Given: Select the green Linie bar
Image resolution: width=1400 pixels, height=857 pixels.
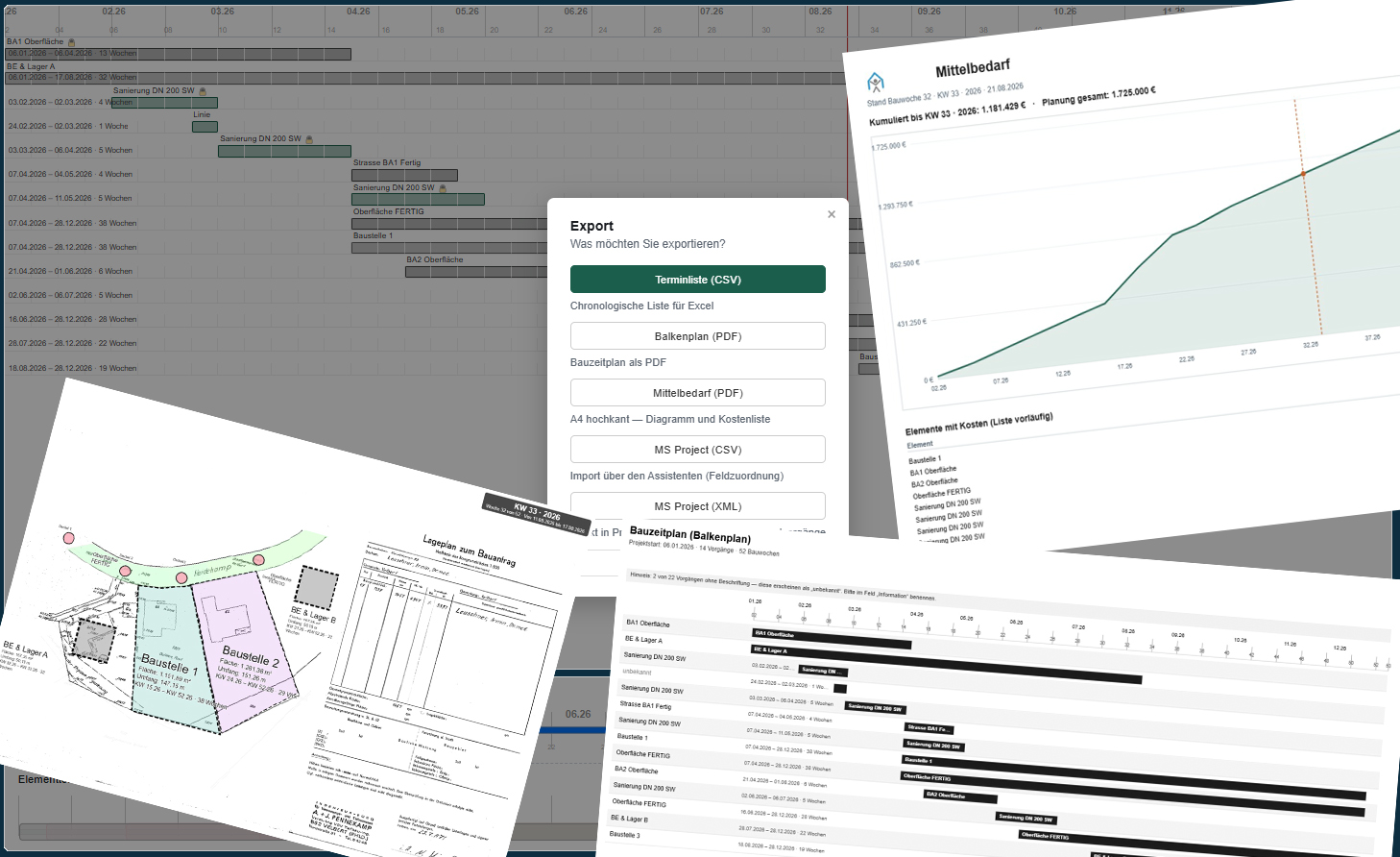Looking at the screenshot, I should tap(205, 127).
